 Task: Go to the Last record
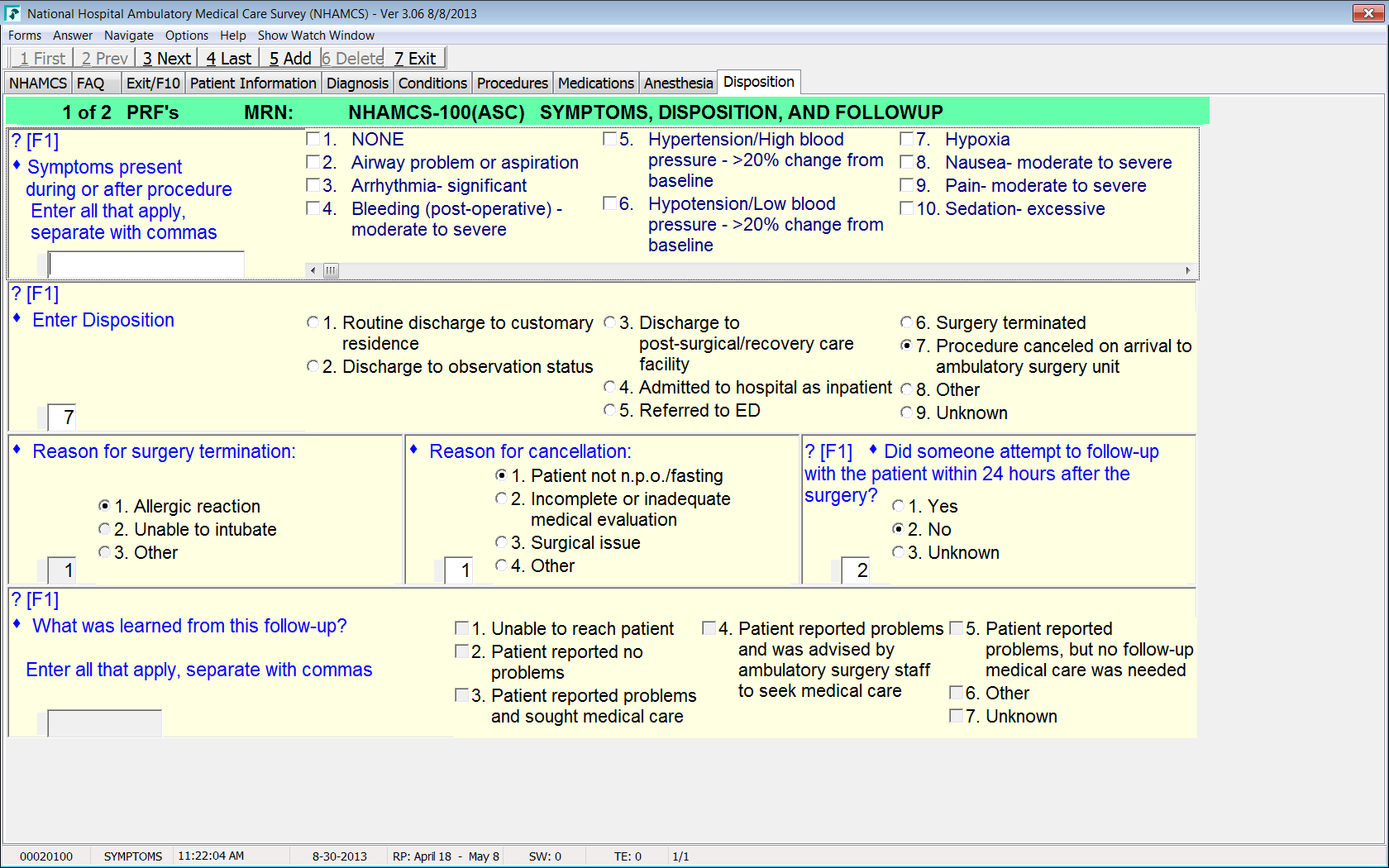[x=228, y=59]
